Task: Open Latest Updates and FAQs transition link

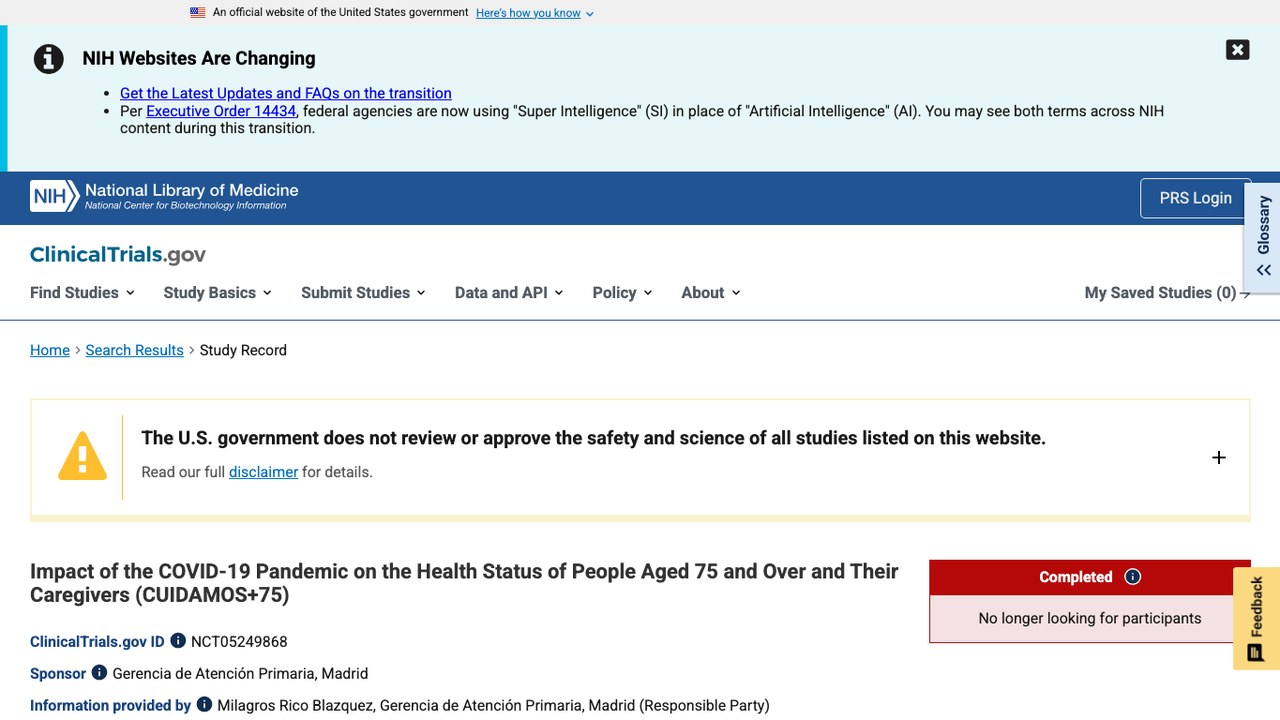Action: pyautogui.click(x=286, y=93)
